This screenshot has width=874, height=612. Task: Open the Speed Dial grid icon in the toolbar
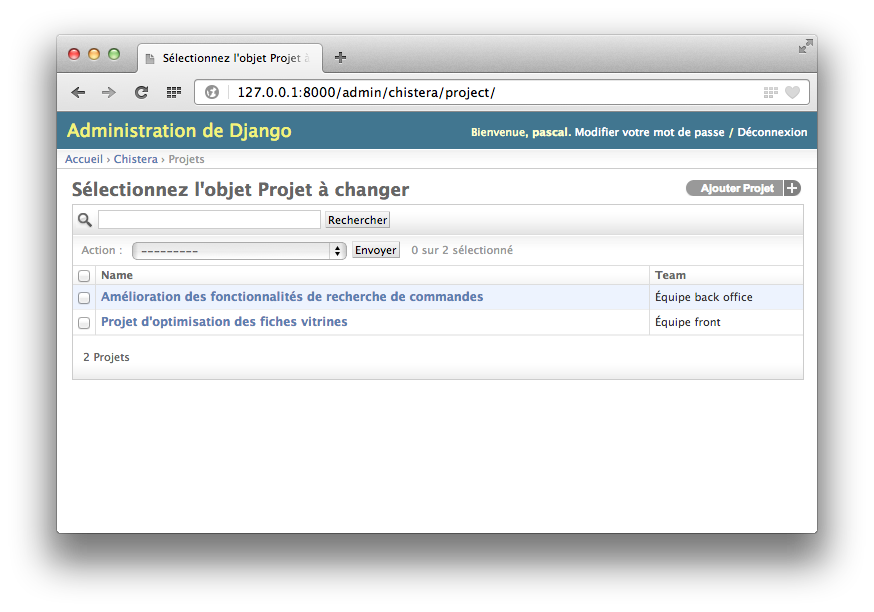coord(174,93)
